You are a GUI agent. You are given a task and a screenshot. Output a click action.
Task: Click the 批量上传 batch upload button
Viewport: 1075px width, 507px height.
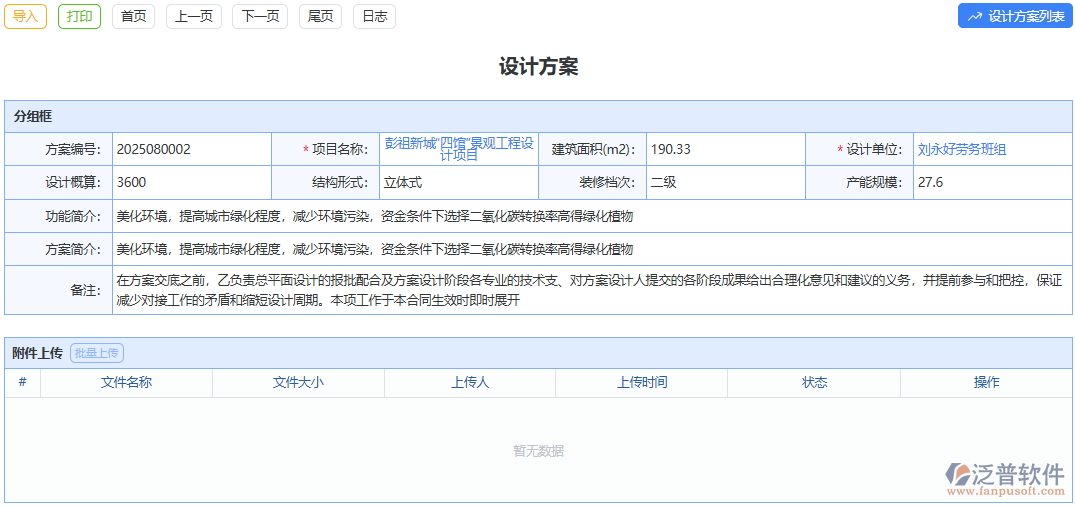point(97,354)
